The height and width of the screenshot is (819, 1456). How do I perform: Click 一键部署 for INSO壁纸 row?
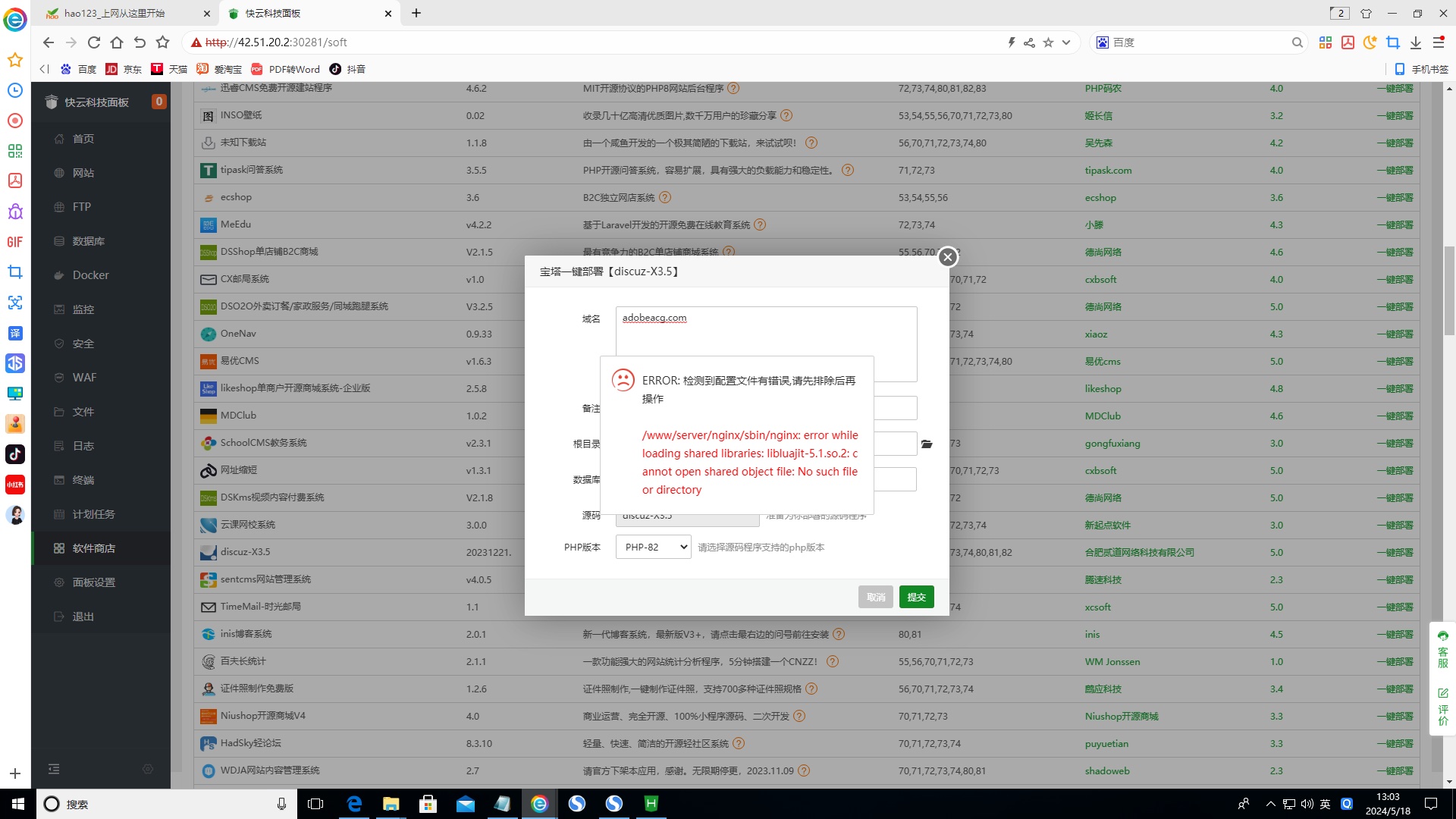click(x=1395, y=116)
